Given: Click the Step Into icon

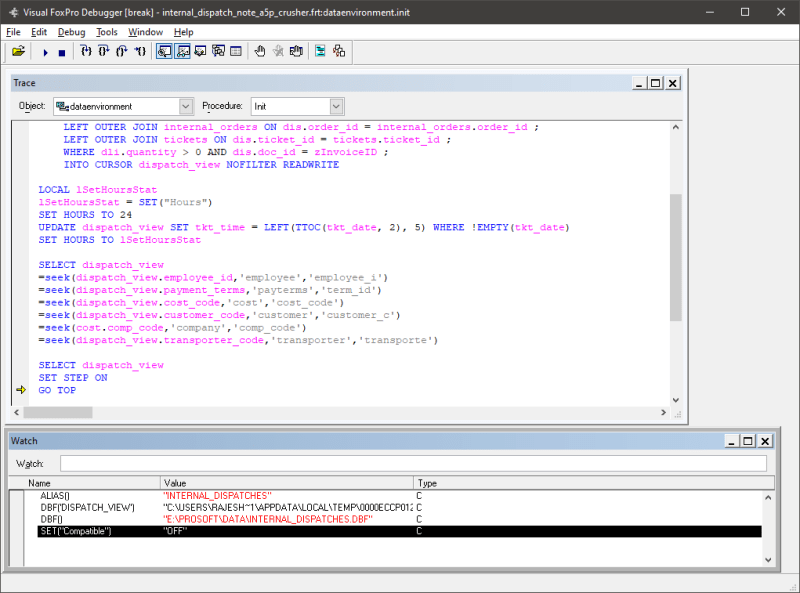Looking at the screenshot, I should pyautogui.click(x=86, y=51).
